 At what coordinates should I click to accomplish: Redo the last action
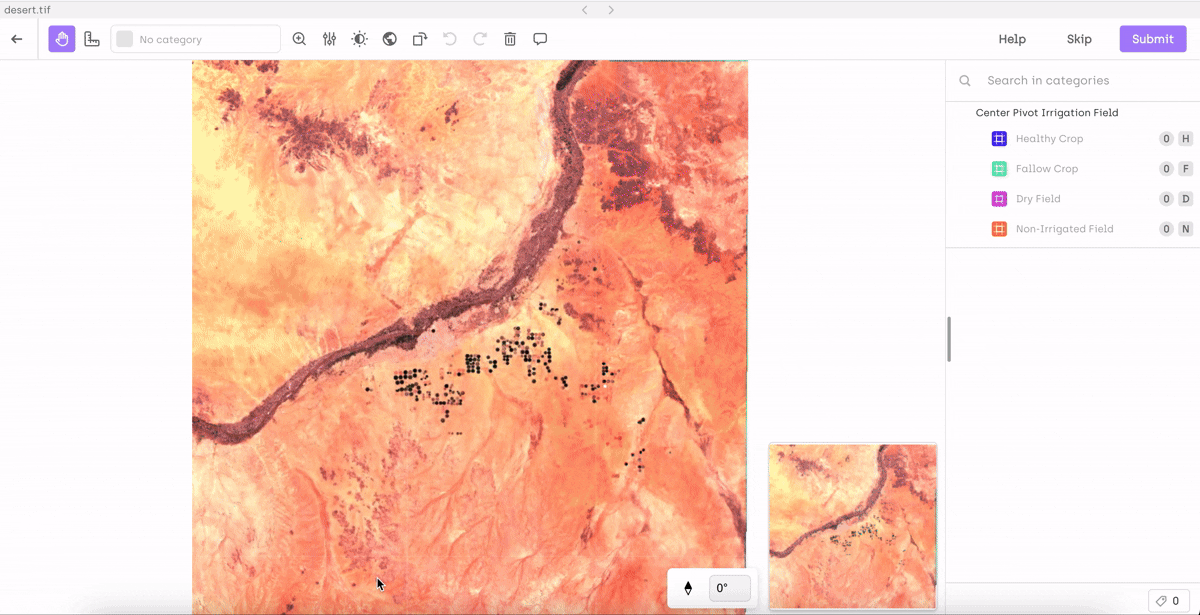click(480, 39)
